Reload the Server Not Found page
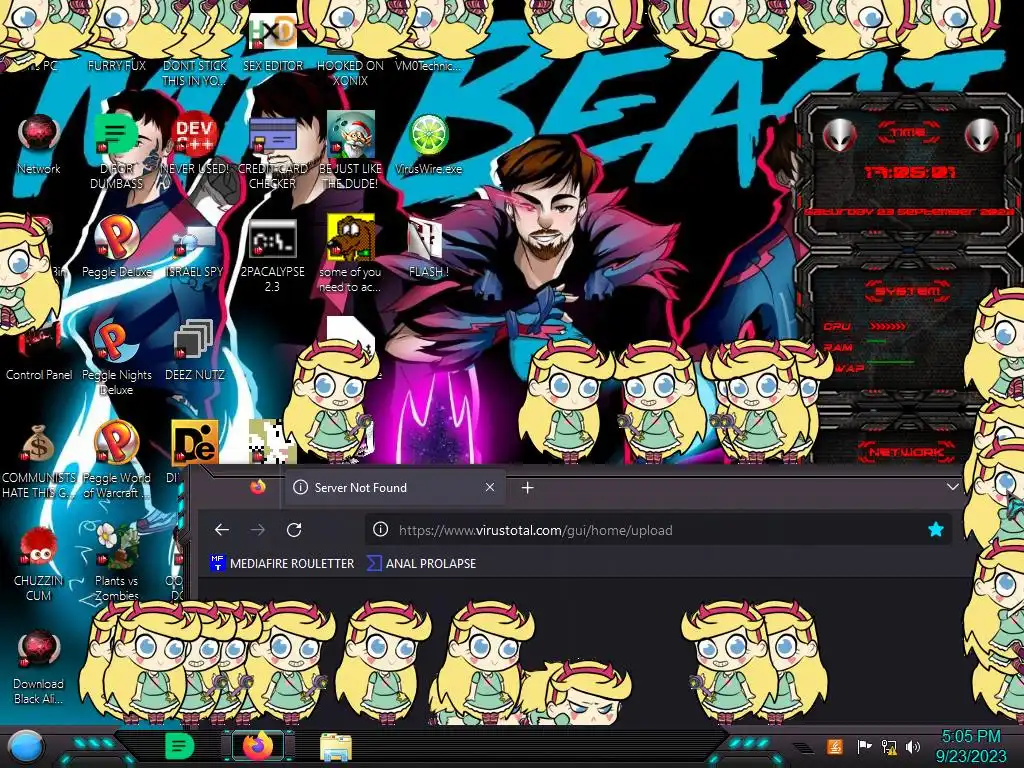Viewport: 1024px width, 768px height. click(294, 530)
